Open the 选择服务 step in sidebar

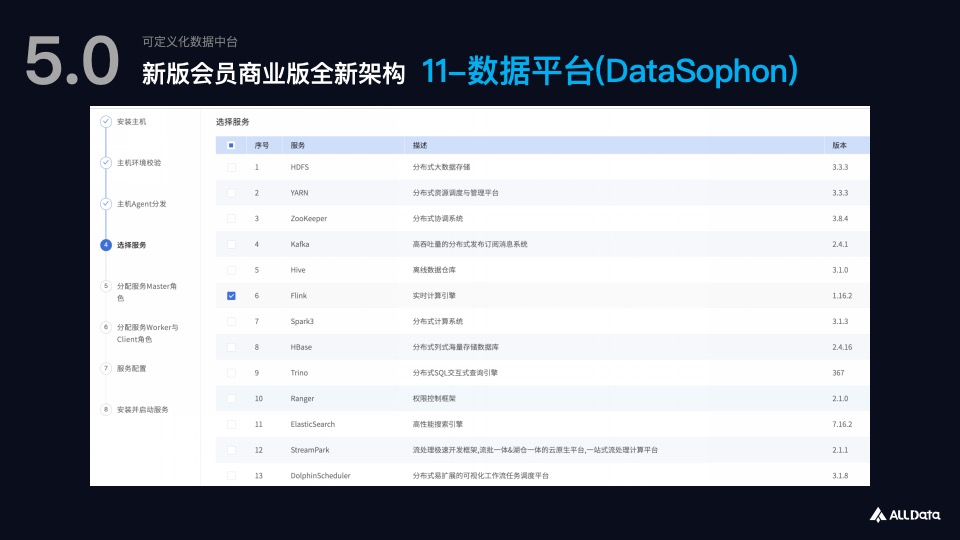click(132, 245)
